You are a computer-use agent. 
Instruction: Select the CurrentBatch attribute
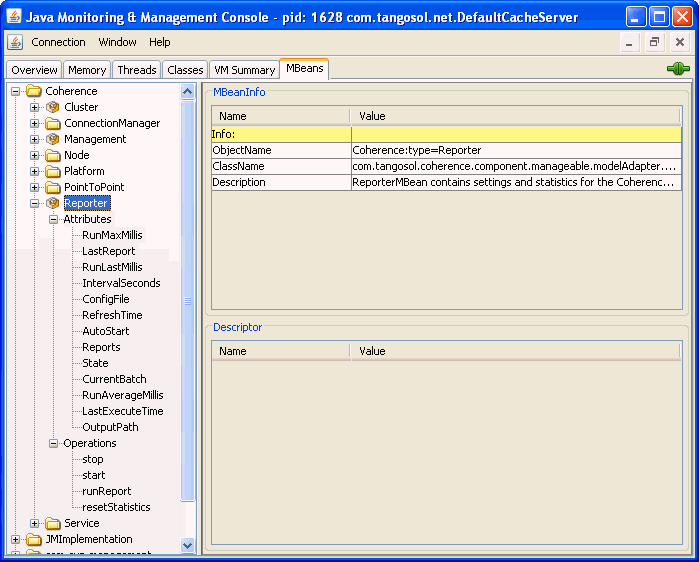coord(114,379)
